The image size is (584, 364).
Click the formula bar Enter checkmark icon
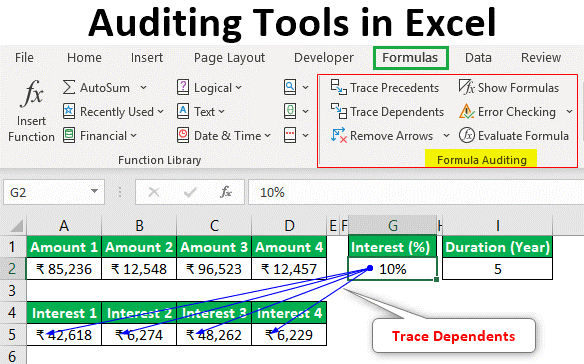click(x=190, y=192)
